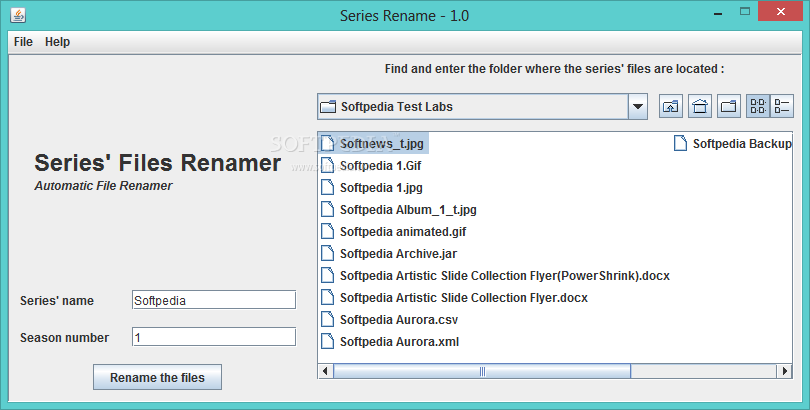Switch to list view

758,106
